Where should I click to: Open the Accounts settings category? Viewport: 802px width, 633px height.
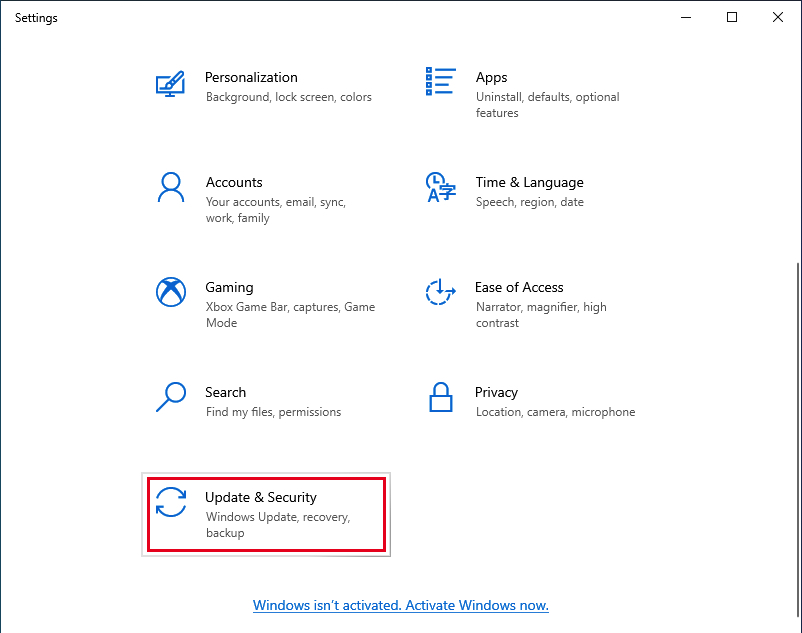click(234, 189)
